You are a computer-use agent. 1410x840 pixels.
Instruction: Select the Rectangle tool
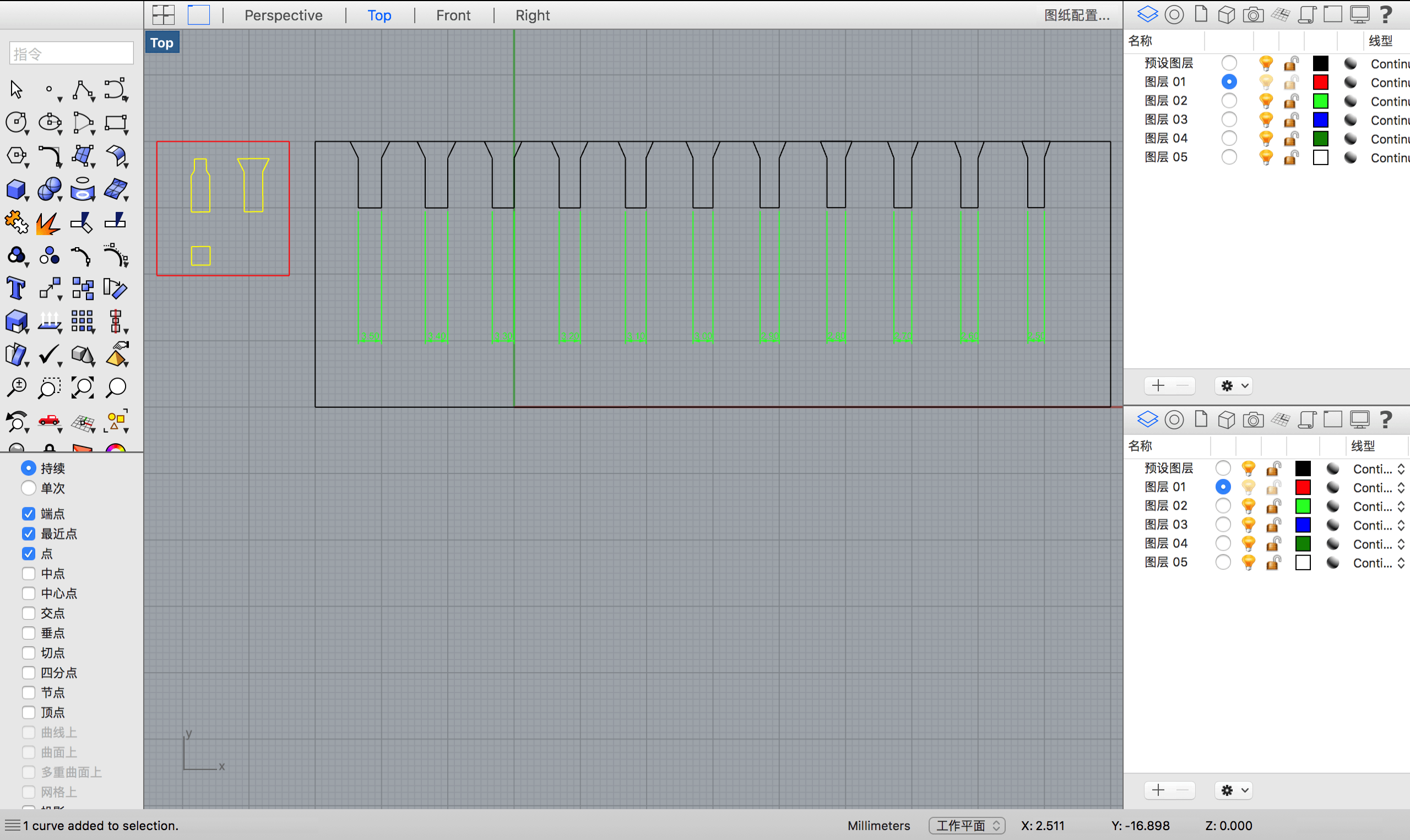(116, 122)
